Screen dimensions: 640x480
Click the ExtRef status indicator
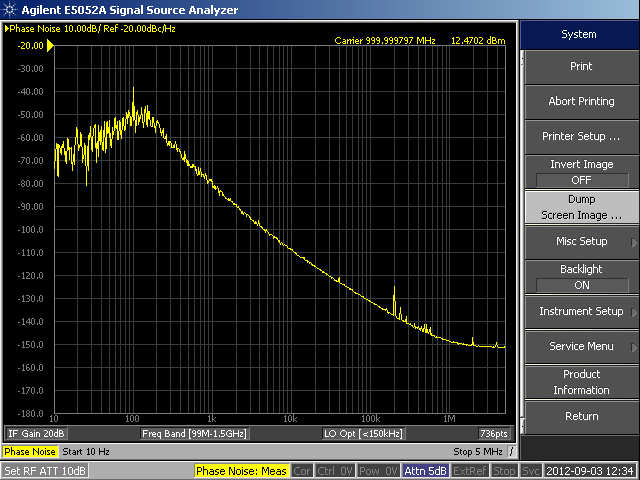(x=470, y=471)
